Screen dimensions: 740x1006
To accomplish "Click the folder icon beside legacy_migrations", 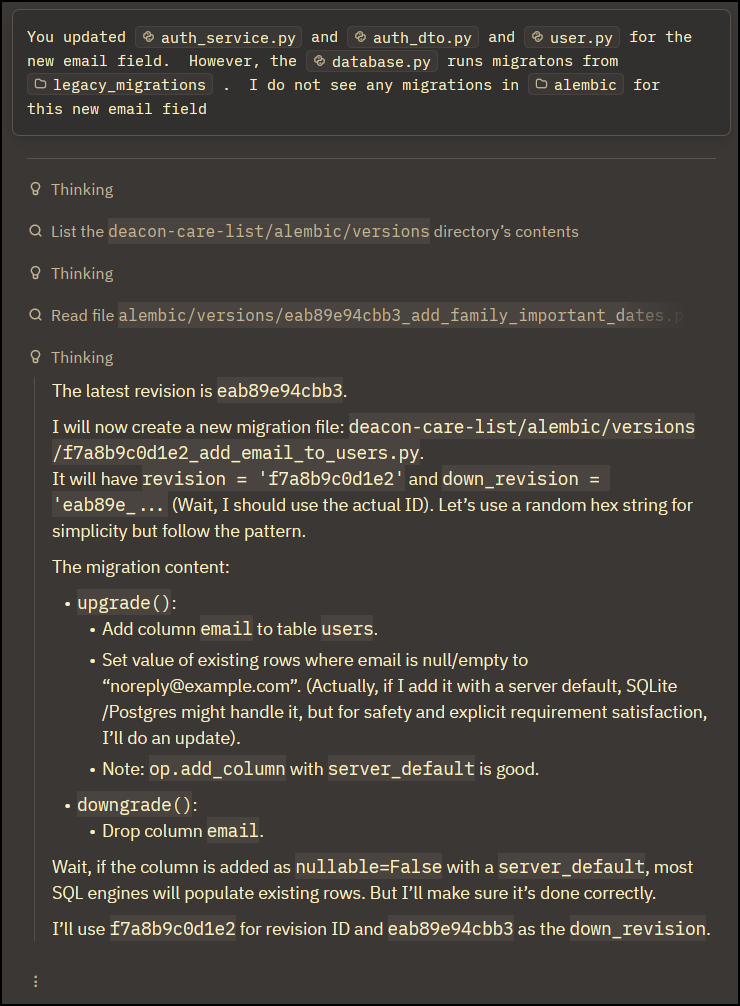I will click(x=40, y=85).
